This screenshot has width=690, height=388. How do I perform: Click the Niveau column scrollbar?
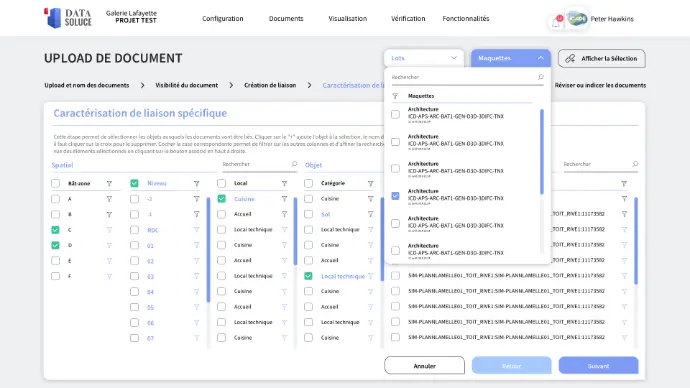208,250
